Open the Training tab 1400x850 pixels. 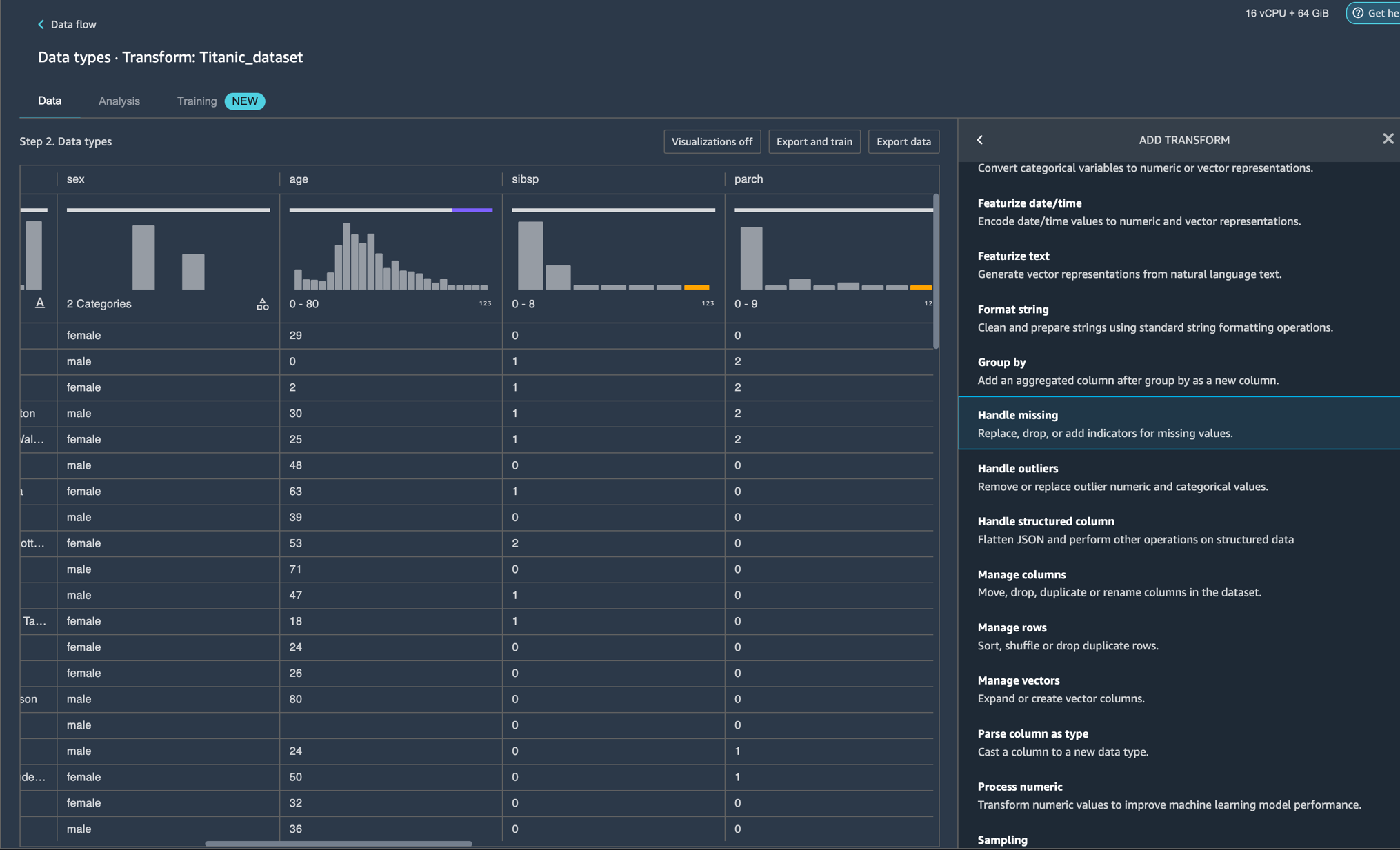click(197, 101)
